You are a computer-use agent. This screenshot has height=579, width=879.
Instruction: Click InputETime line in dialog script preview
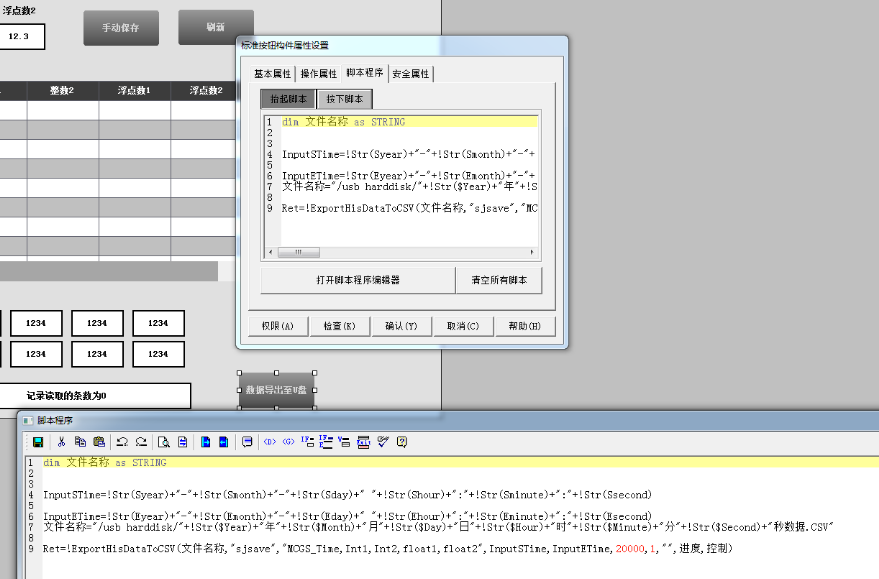tap(409, 176)
